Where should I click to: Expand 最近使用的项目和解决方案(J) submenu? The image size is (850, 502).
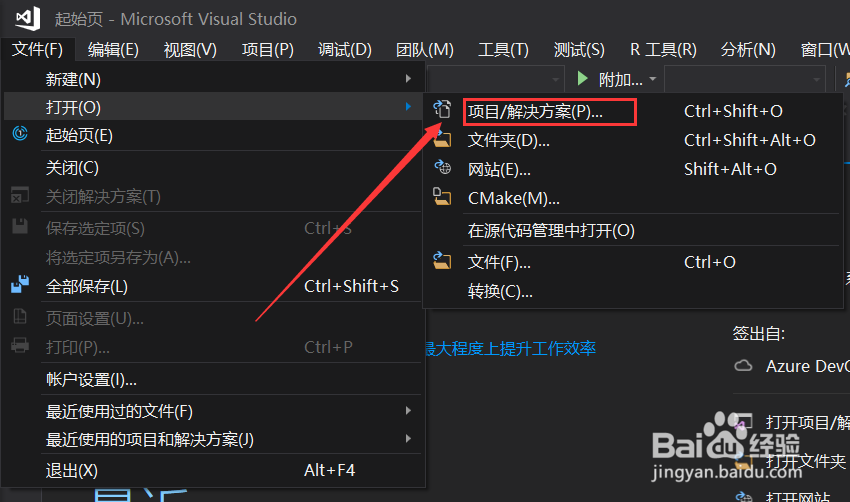[x=408, y=439]
